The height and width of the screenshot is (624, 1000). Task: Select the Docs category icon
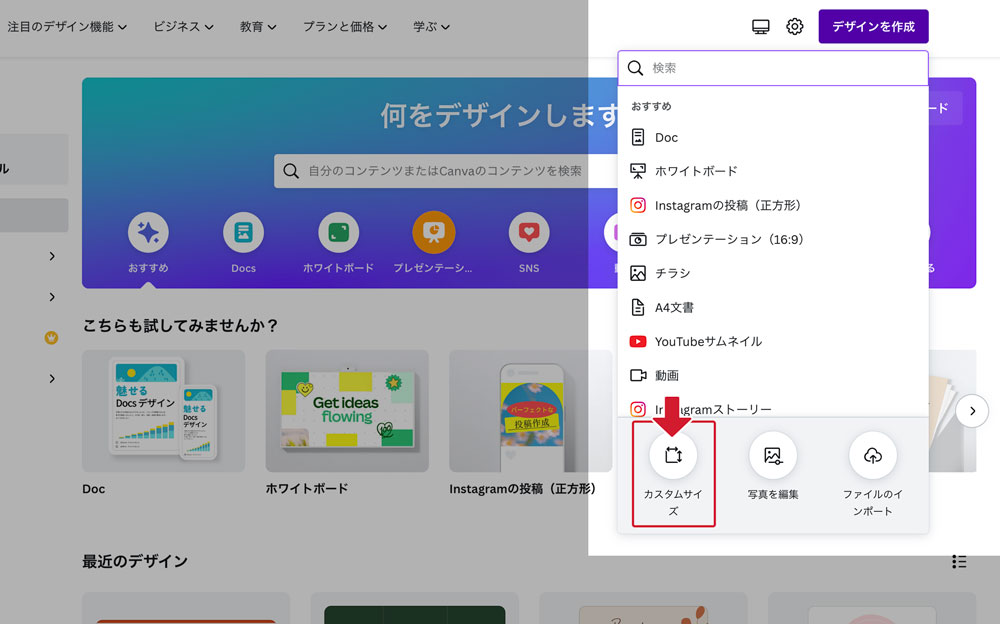243,232
